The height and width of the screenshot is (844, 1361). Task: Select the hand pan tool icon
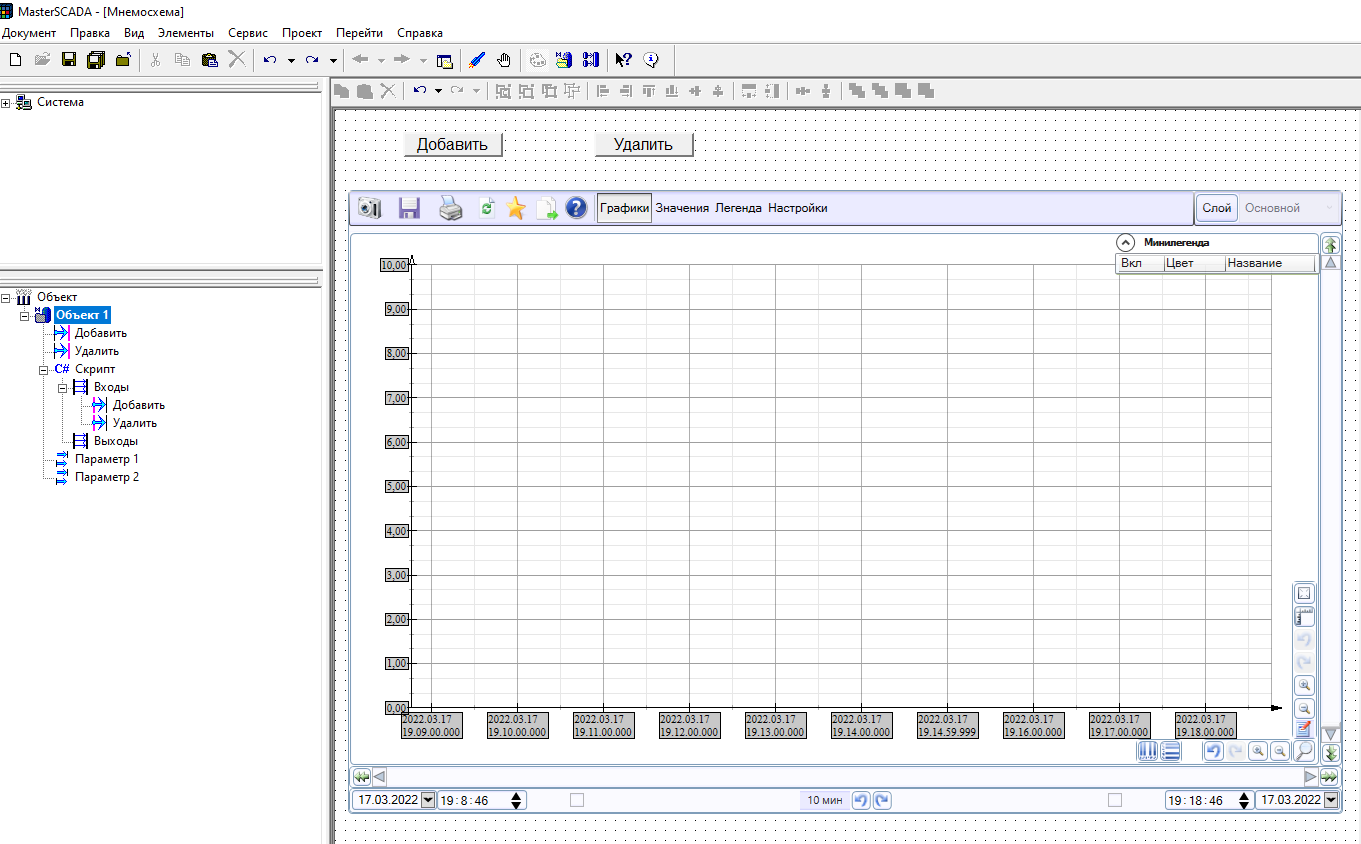tap(504, 60)
